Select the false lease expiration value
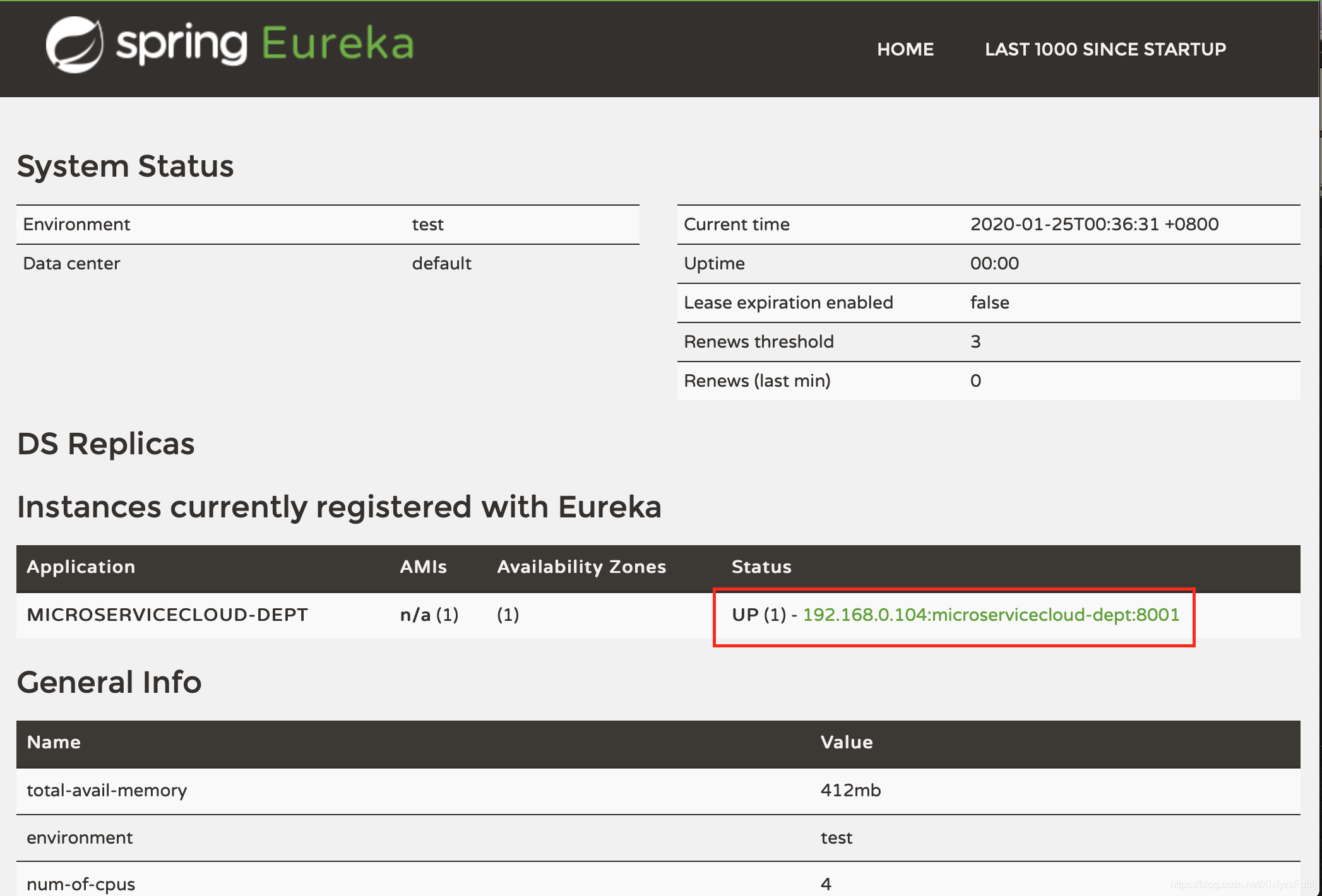Viewport: 1322px width, 896px height. 989,303
